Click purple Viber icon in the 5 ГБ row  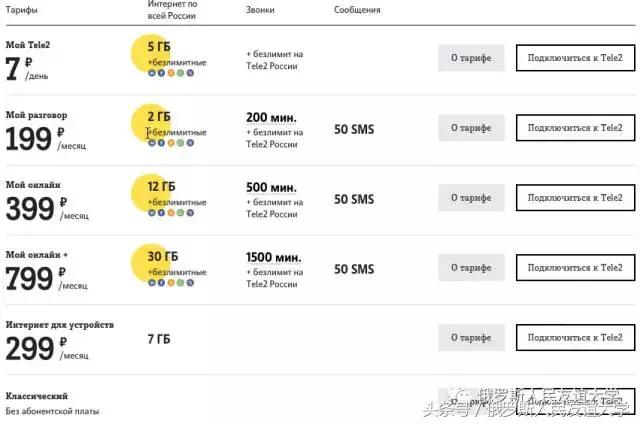point(190,72)
